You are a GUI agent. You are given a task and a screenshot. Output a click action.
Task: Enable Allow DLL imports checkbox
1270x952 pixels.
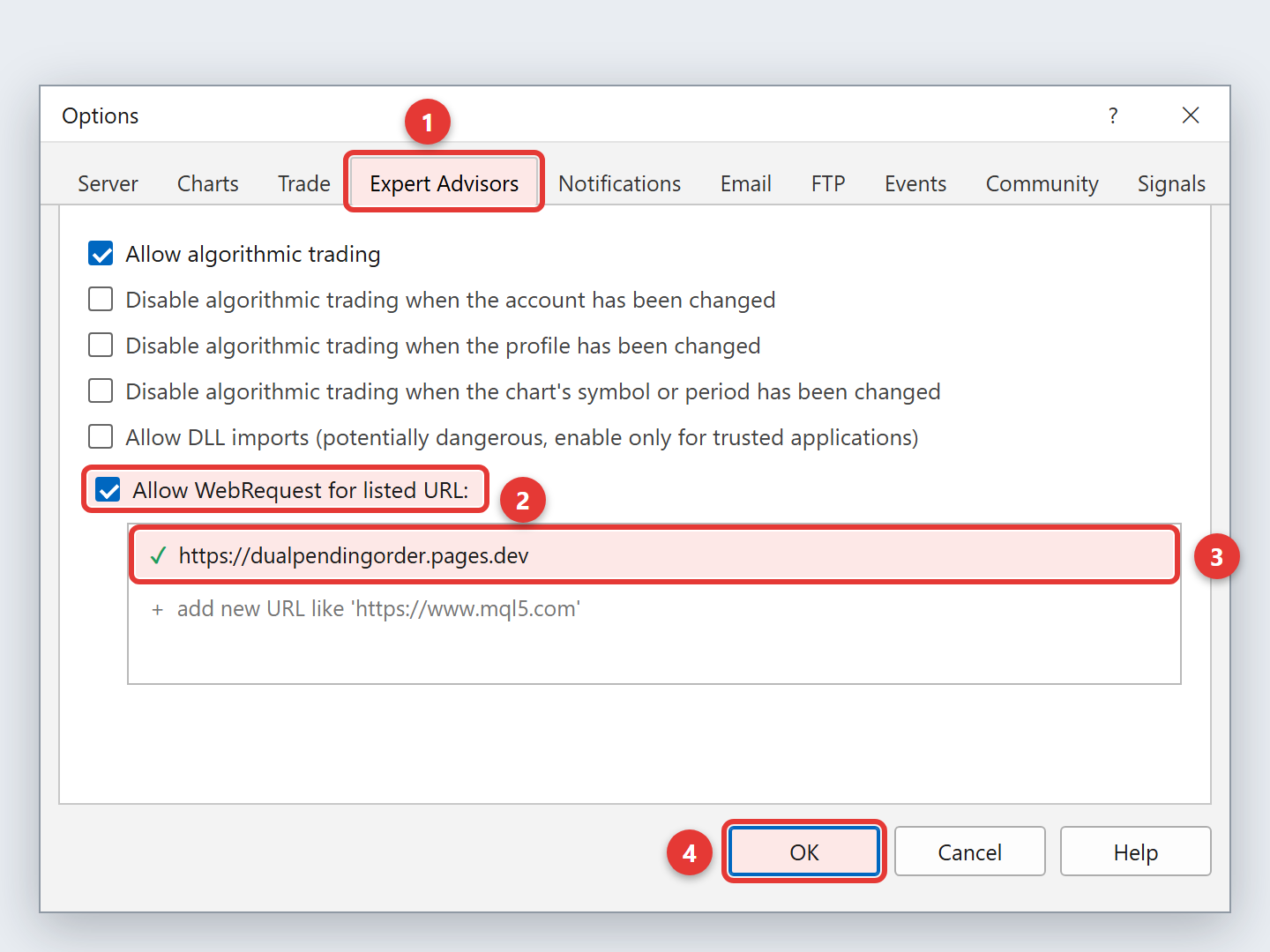click(x=101, y=437)
